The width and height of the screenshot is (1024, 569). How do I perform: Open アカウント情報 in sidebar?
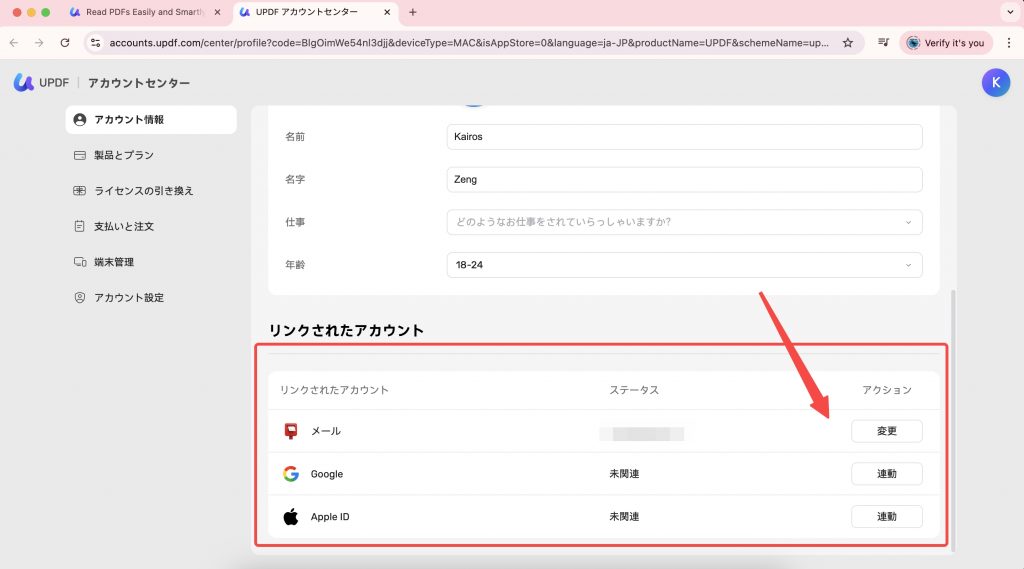(x=151, y=120)
